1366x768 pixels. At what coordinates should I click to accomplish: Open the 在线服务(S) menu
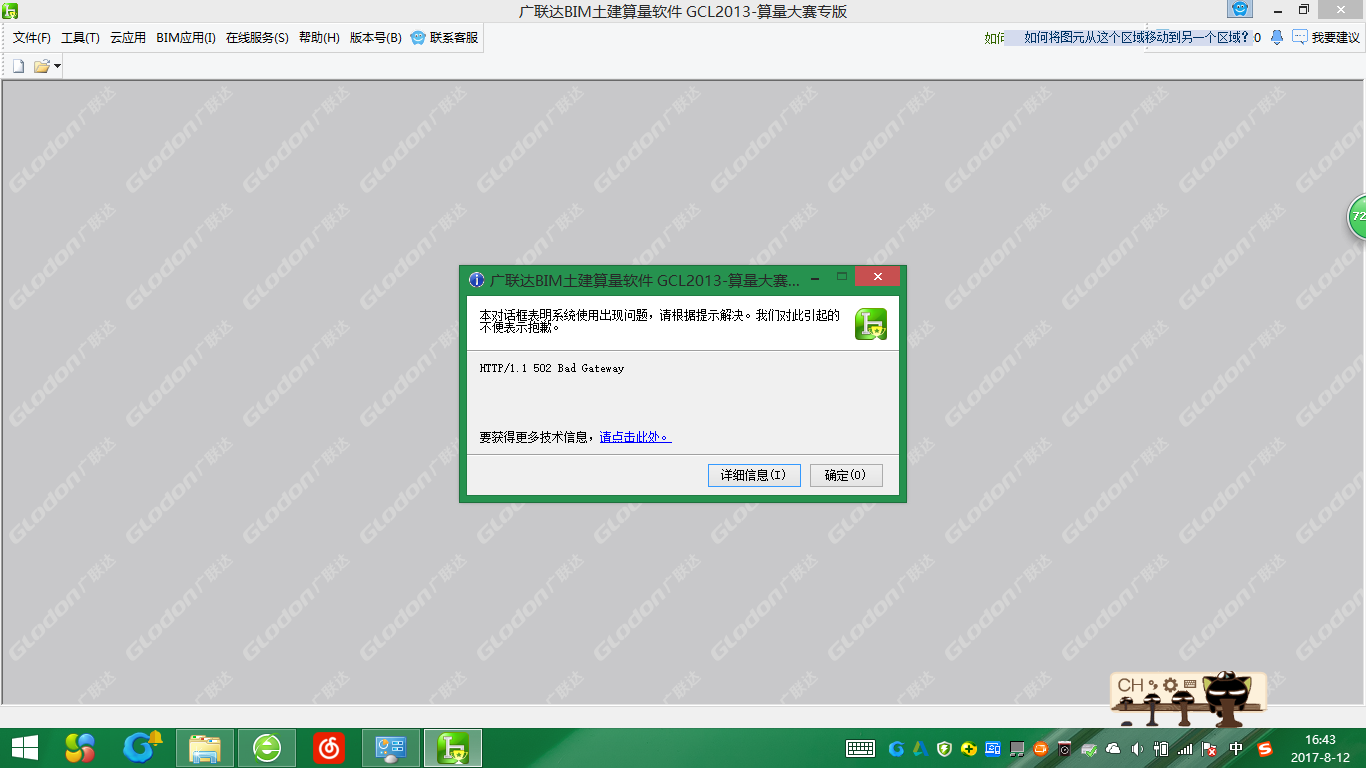257,38
